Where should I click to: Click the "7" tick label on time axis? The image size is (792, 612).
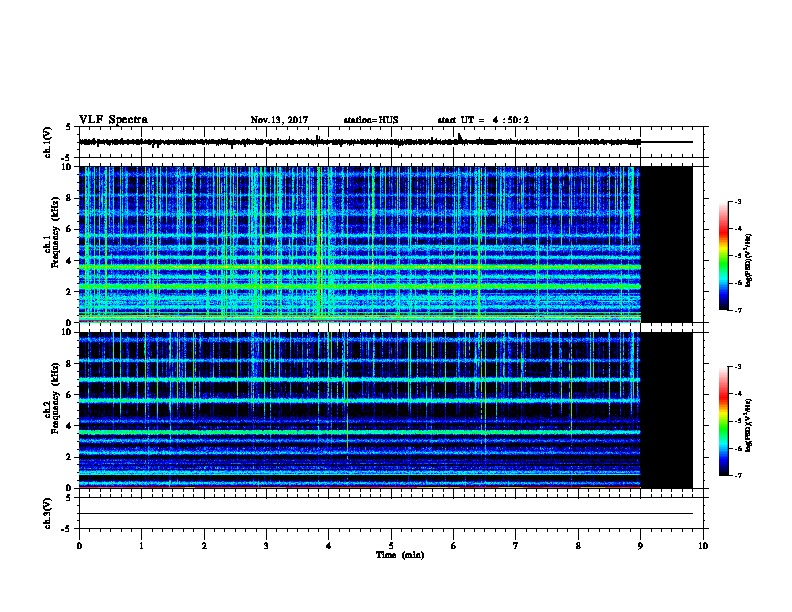(516, 546)
